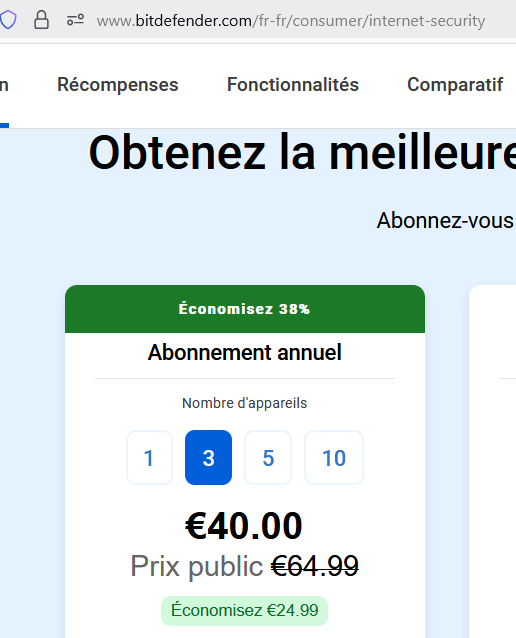Click the Abonnement annuel heading
This screenshot has width=516, height=638.
pyautogui.click(x=245, y=352)
